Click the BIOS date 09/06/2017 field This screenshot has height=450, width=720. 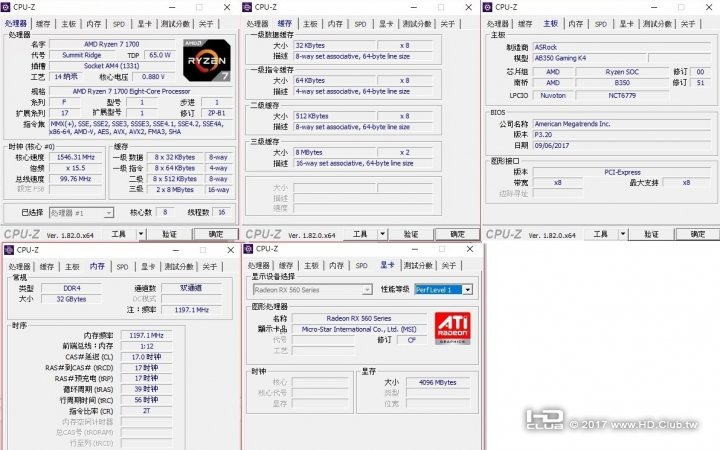(621, 146)
